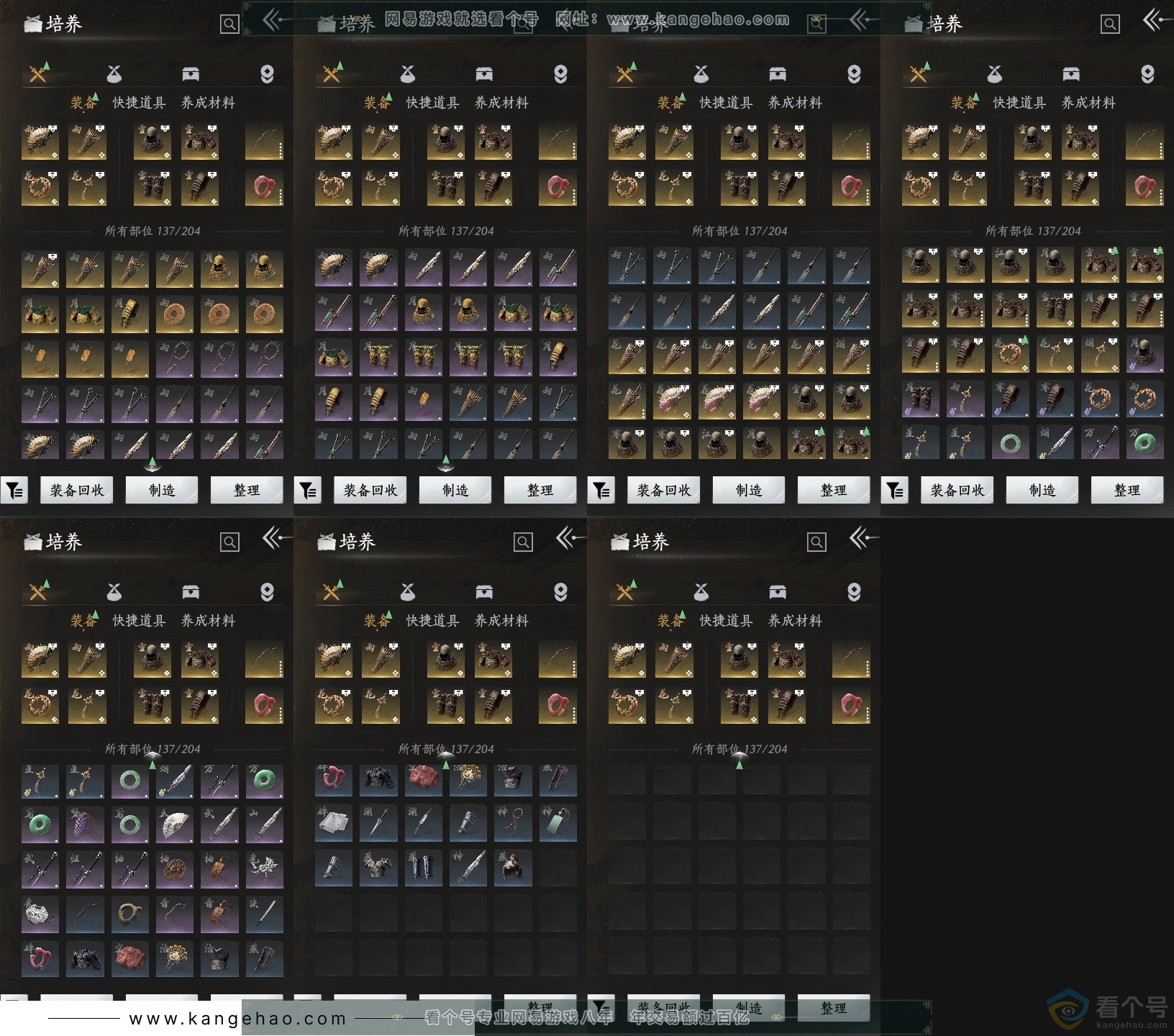Click the equipped pink ring slot in bottom-right panel

tap(852, 706)
